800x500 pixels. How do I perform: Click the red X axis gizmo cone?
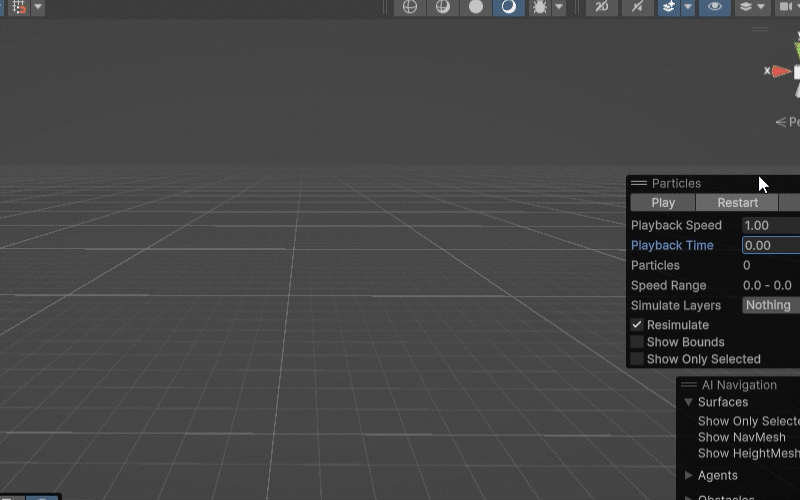(x=781, y=71)
